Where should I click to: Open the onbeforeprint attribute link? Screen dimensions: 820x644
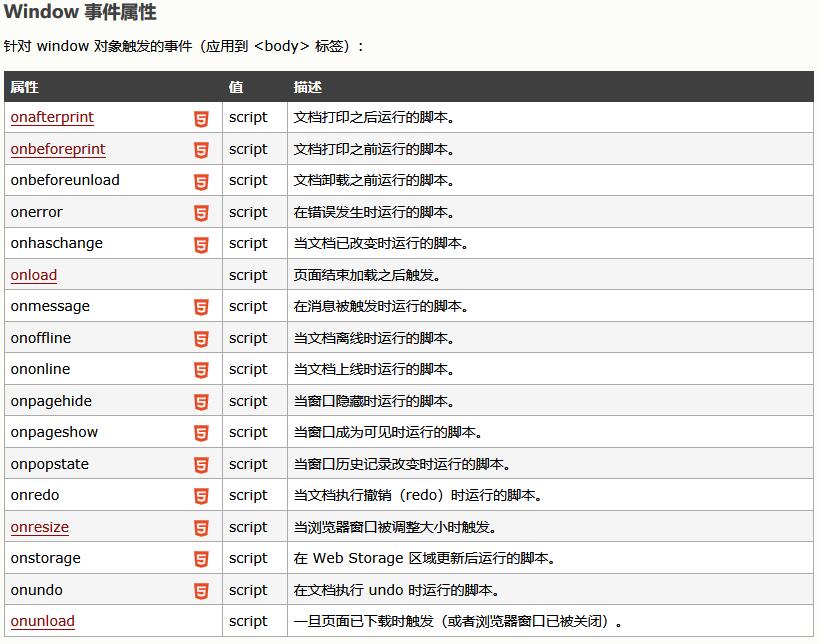point(58,149)
